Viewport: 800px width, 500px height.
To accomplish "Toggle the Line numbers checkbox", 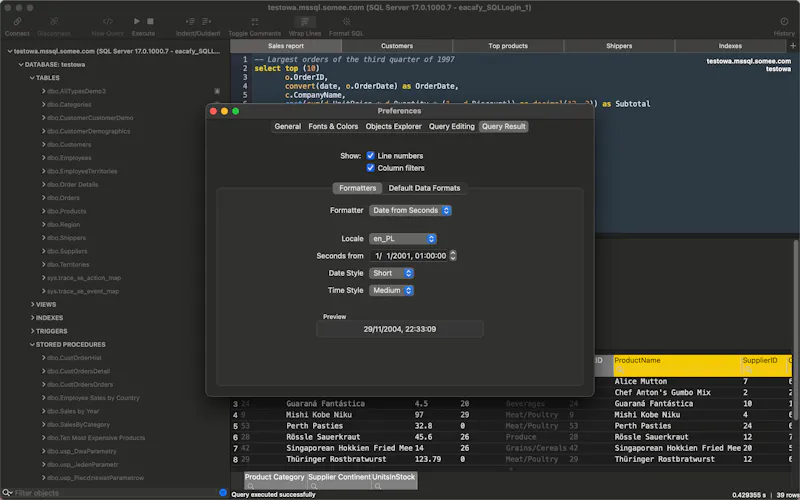I will point(370,156).
